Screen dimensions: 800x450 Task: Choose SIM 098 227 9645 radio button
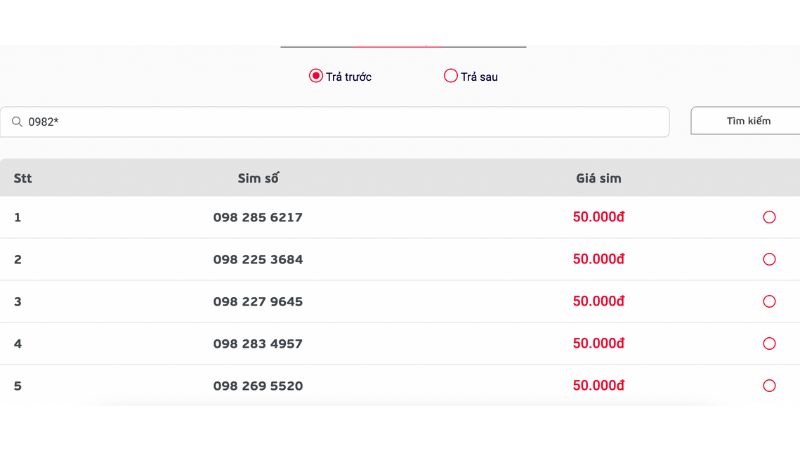tap(769, 301)
